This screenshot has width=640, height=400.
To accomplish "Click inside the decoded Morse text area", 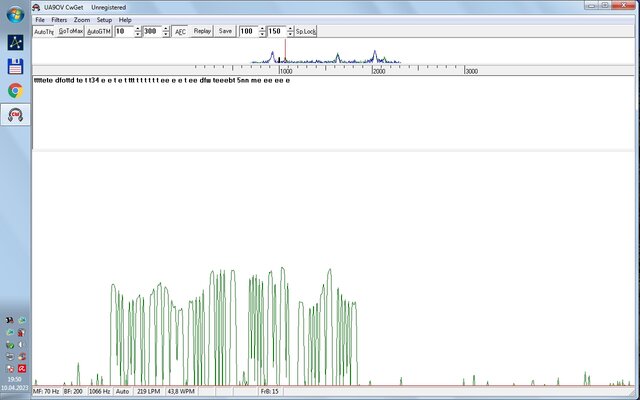I will pos(330,115).
